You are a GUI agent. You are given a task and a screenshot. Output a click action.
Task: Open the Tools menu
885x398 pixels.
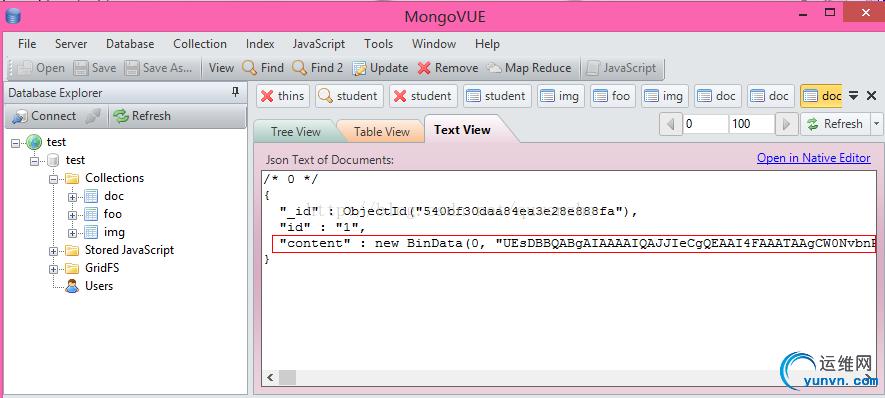coord(378,43)
